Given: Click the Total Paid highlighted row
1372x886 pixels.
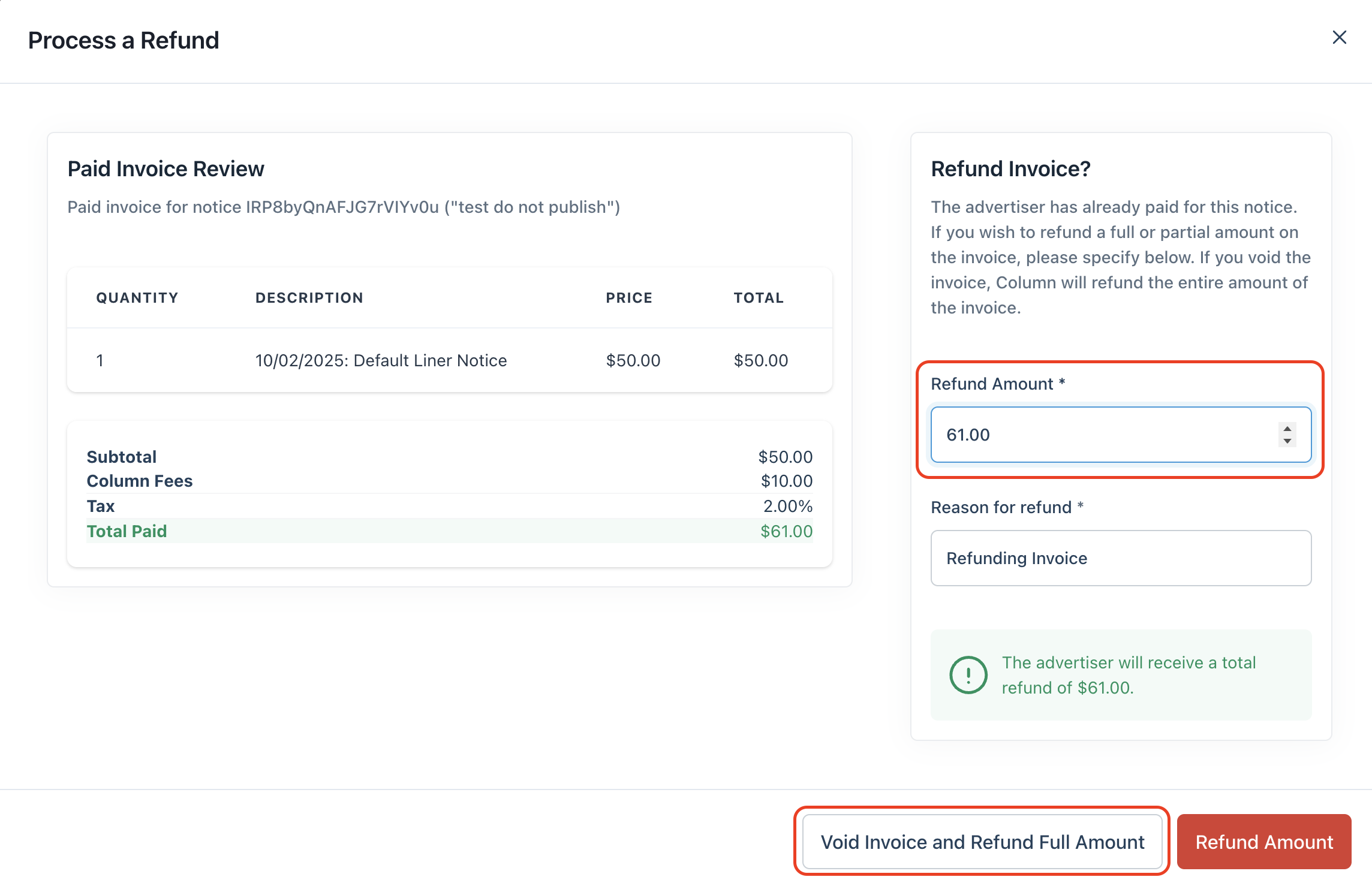Looking at the screenshot, I should coord(449,531).
